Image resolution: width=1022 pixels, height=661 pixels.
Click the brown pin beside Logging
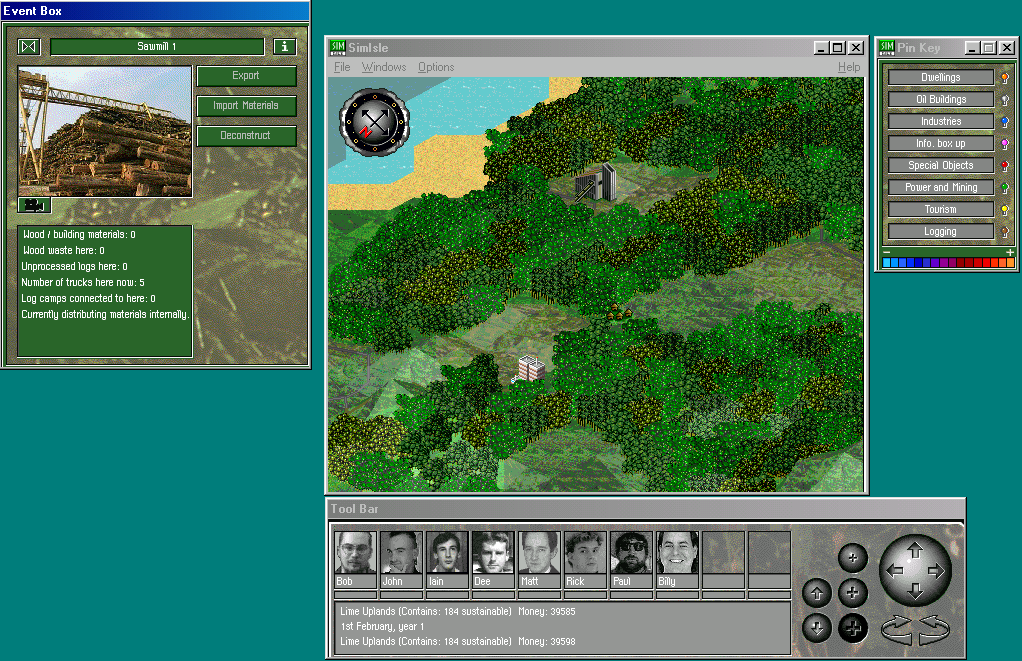pyautogui.click(x=1005, y=232)
